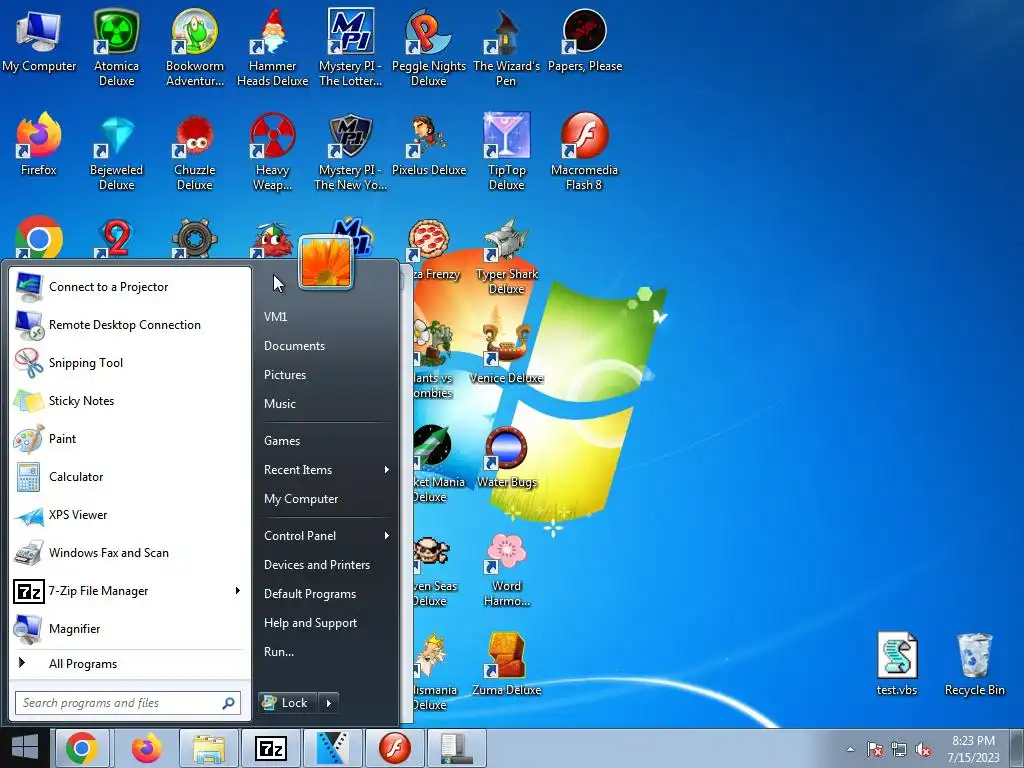The width and height of the screenshot is (1024, 768).
Task: Open Magnifier from Start menu
Action: pos(130,628)
